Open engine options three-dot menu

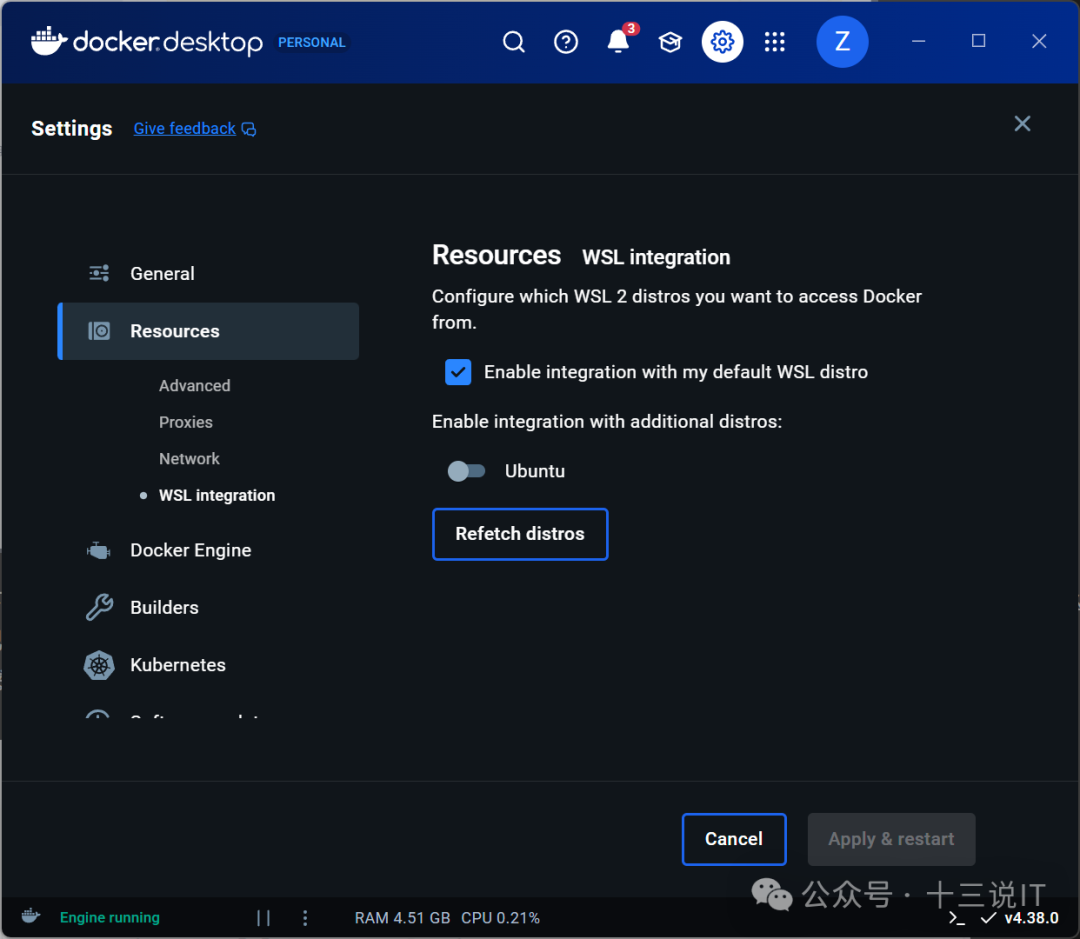click(305, 918)
